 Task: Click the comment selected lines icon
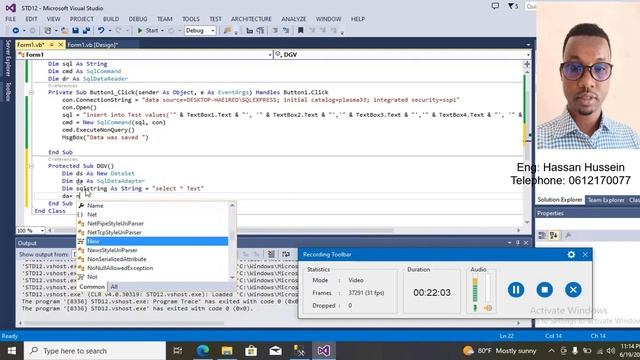coord(275,31)
